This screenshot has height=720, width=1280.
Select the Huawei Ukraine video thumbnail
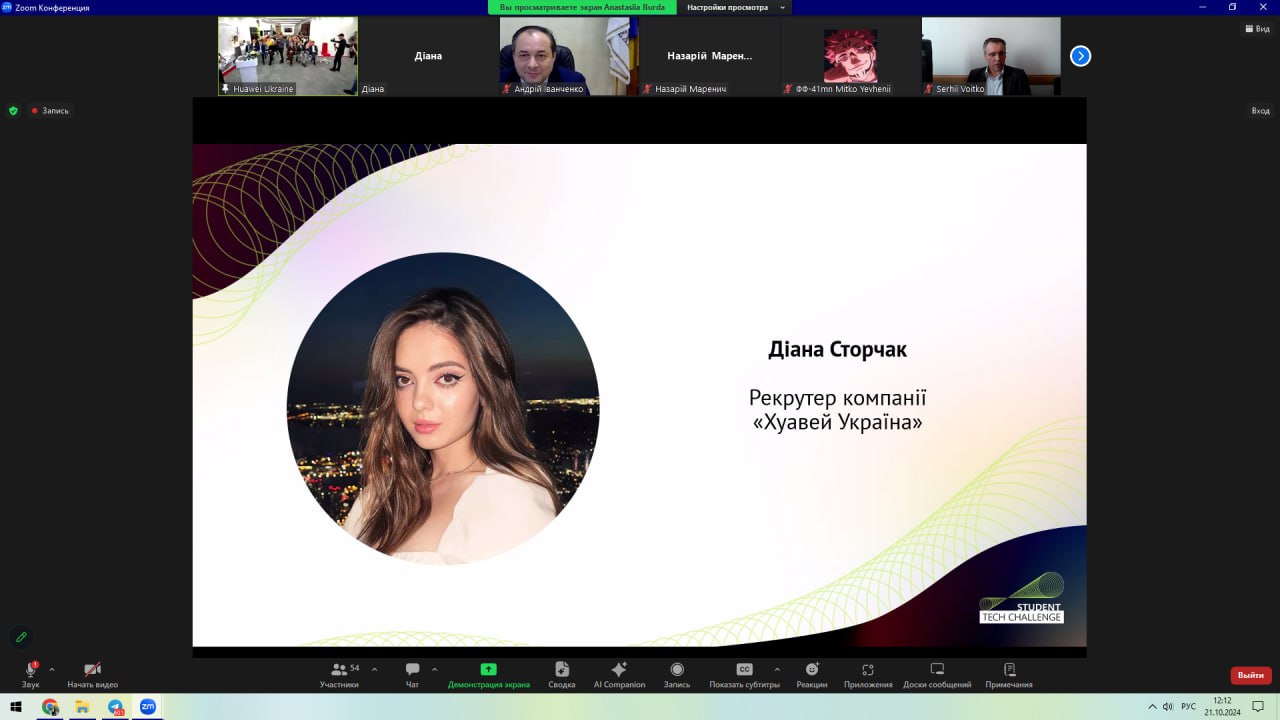288,56
